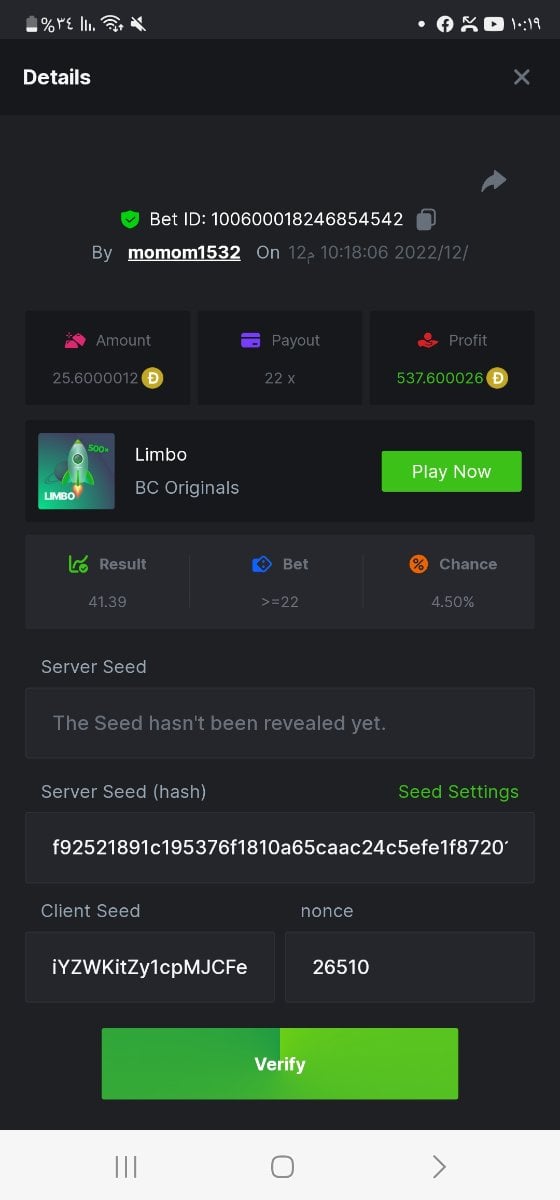The image size is (560, 1200).
Task: Tap the share arrow icon
Action: (x=494, y=181)
